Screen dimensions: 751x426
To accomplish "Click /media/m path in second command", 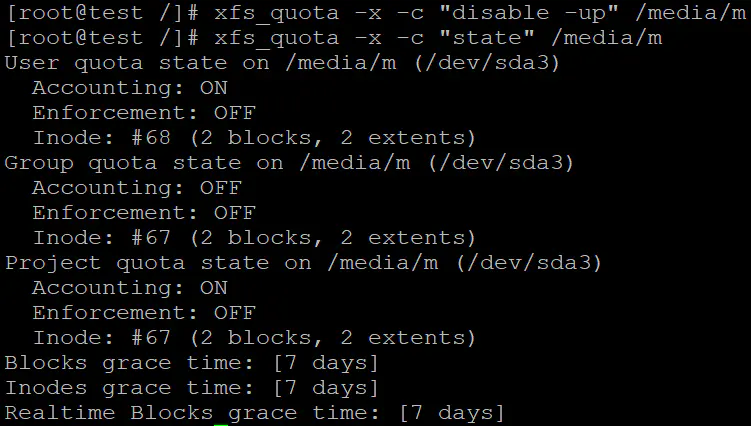I will pos(607,38).
